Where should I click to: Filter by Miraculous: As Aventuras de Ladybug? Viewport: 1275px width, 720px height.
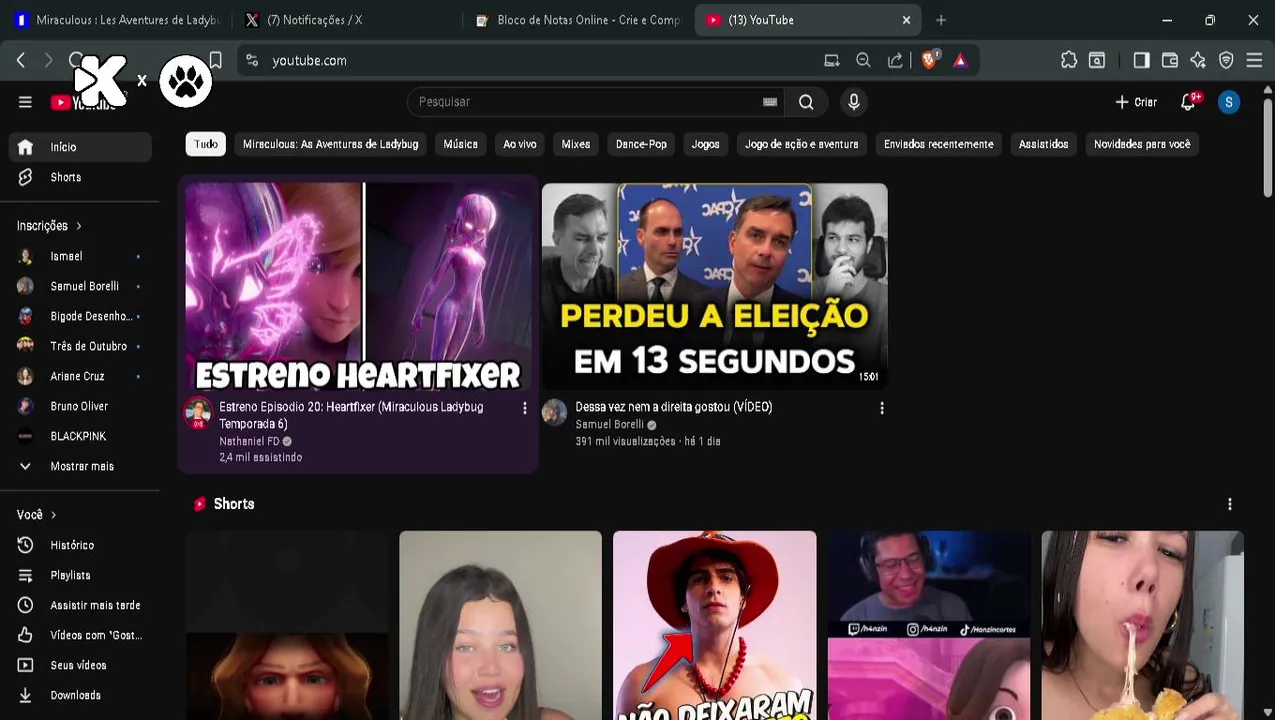pos(330,144)
